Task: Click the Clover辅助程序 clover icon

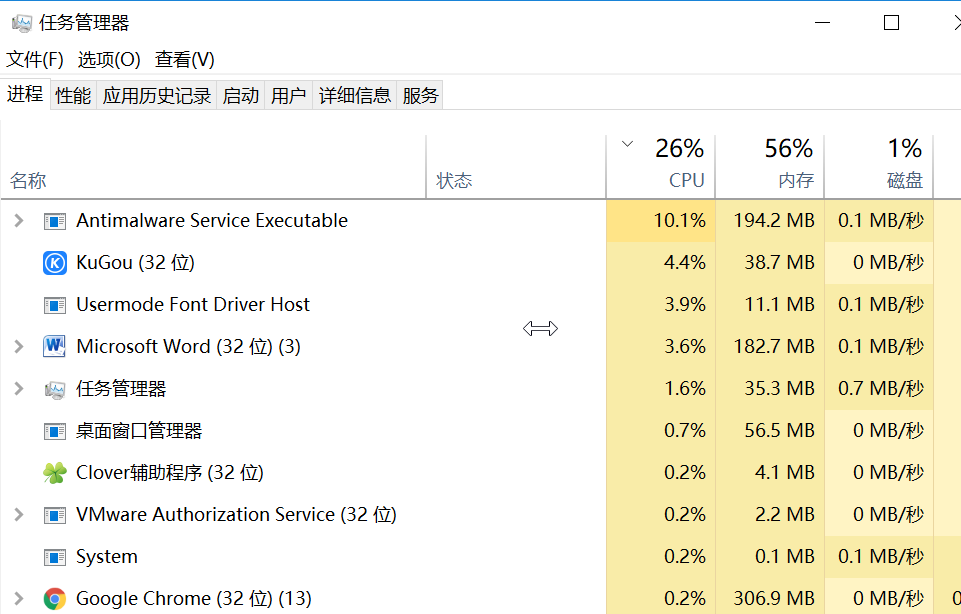Action: point(55,472)
